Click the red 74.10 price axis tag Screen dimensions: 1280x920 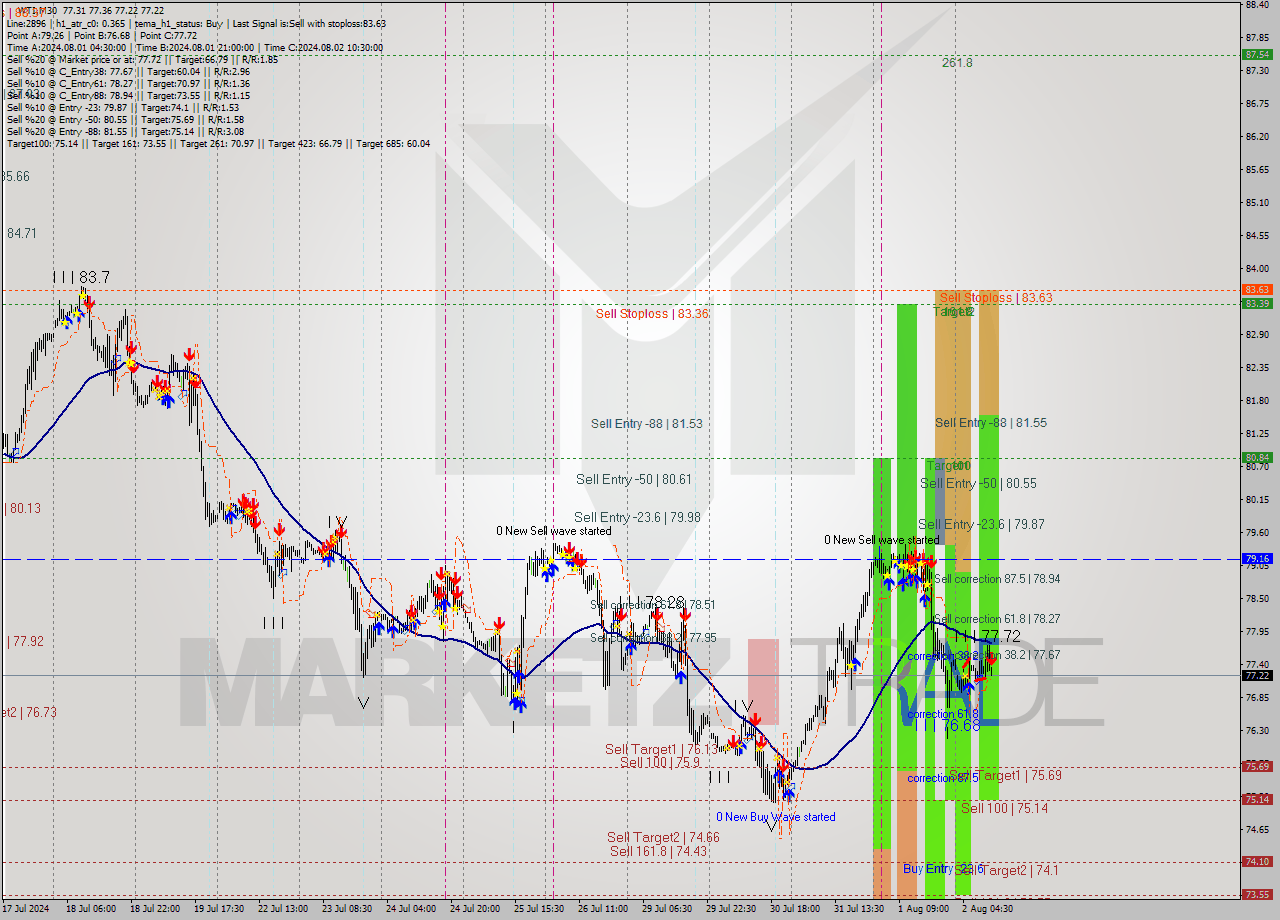1256,862
